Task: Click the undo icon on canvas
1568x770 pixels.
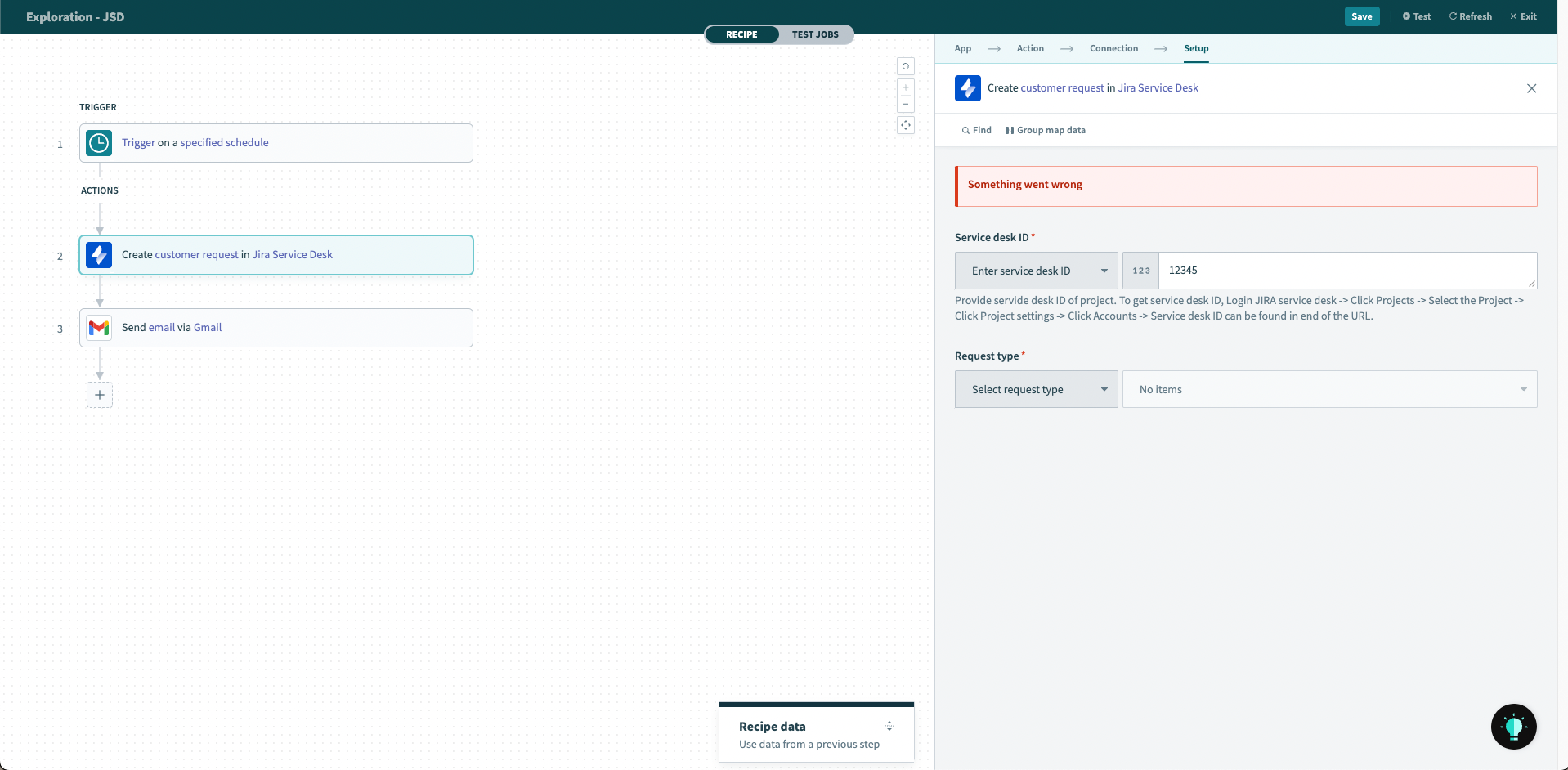Action: 906,66
